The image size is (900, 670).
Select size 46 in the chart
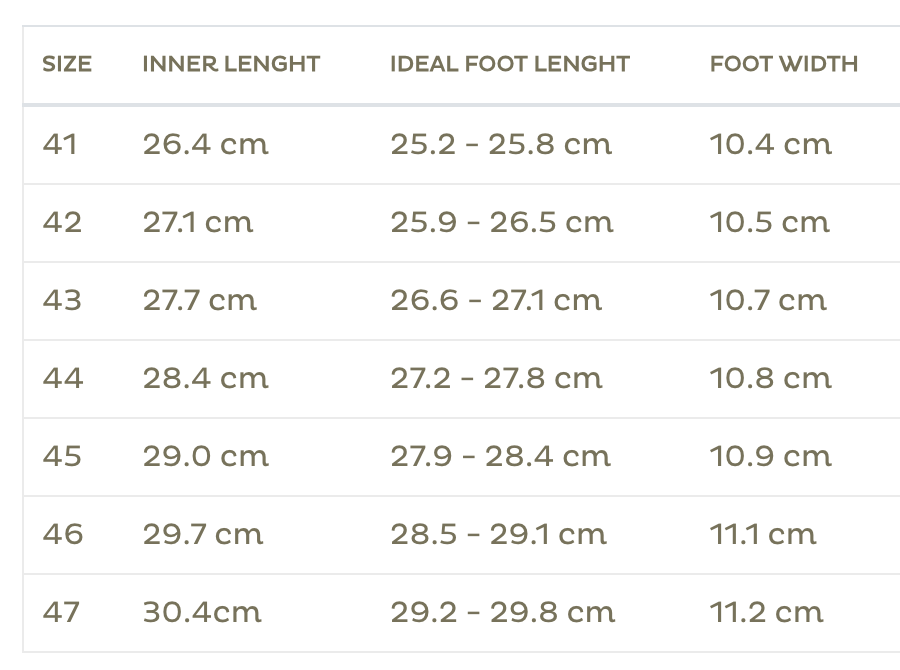[62, 534]
